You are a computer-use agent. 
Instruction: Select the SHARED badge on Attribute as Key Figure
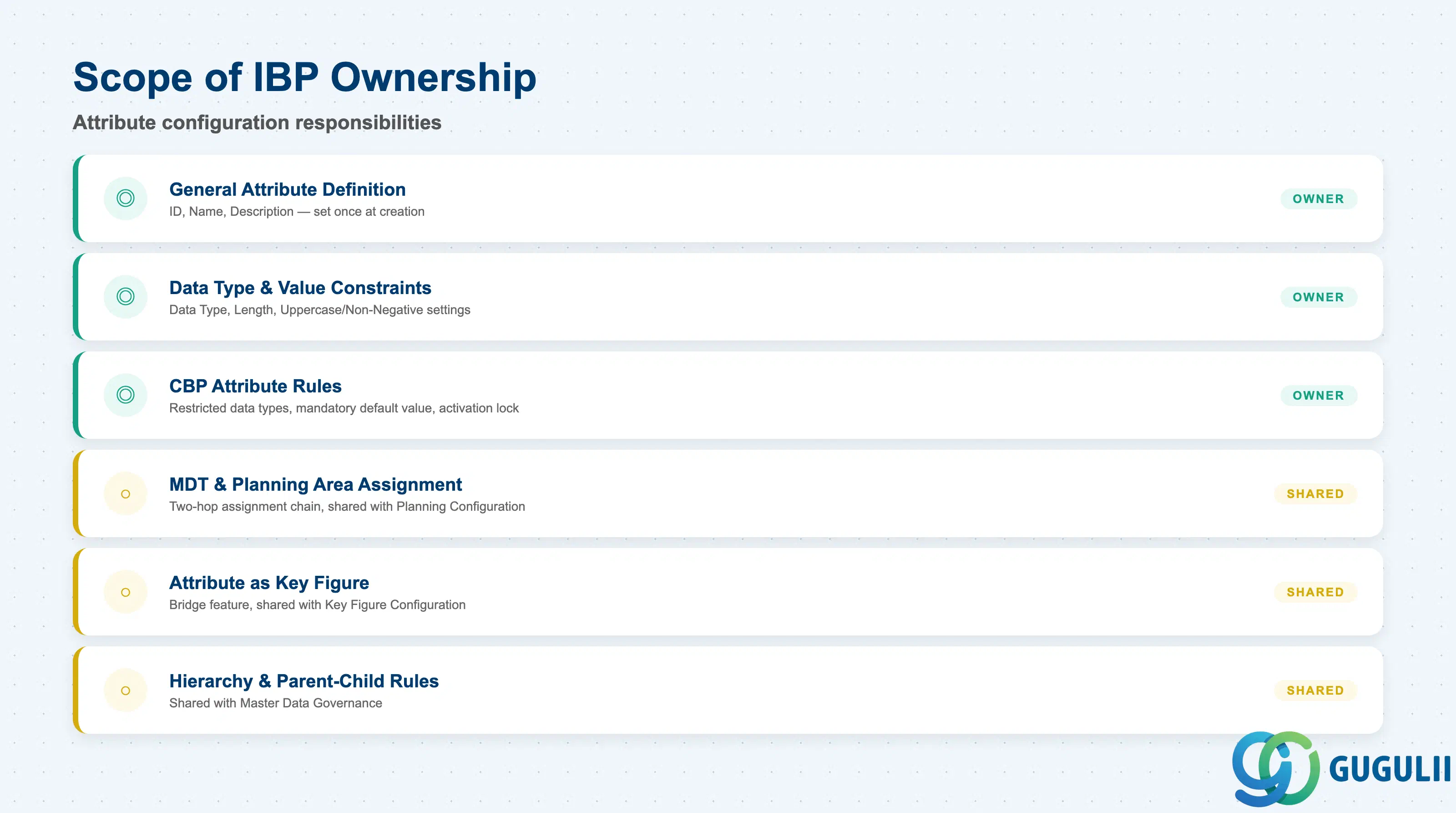[1315, 593]
